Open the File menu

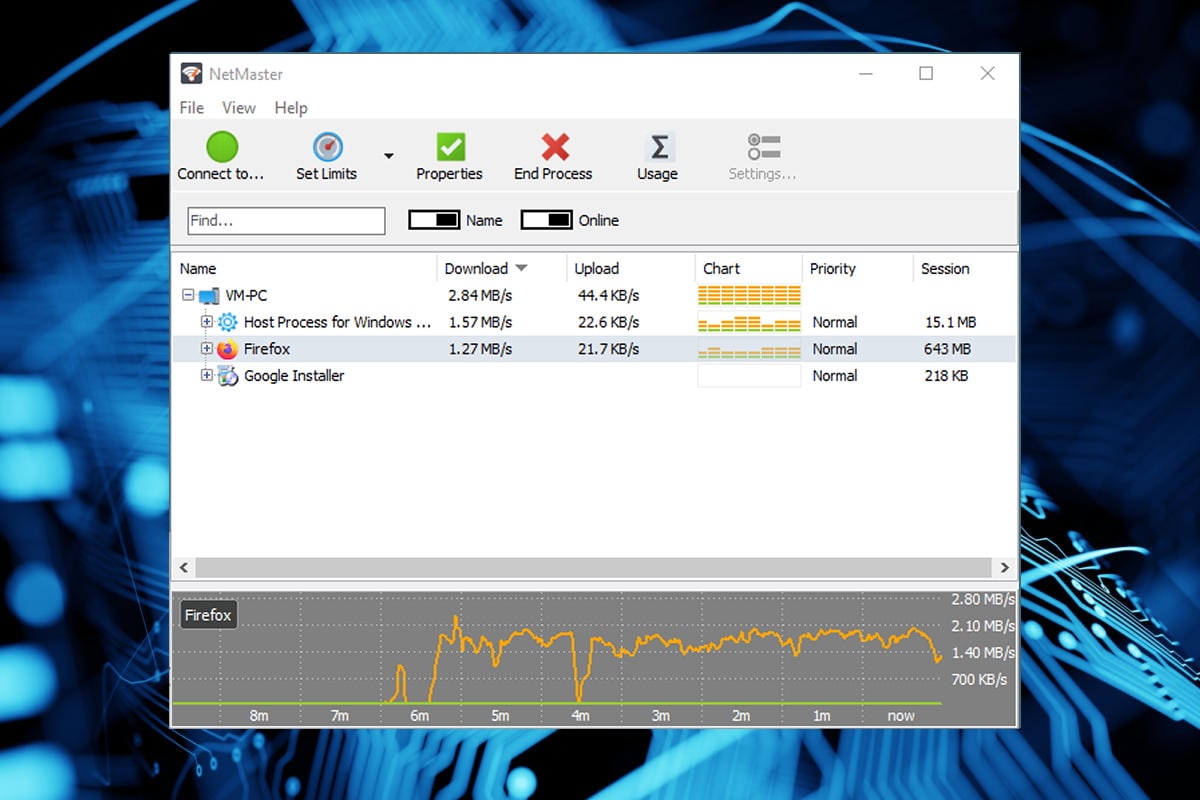tap(191, 108)
